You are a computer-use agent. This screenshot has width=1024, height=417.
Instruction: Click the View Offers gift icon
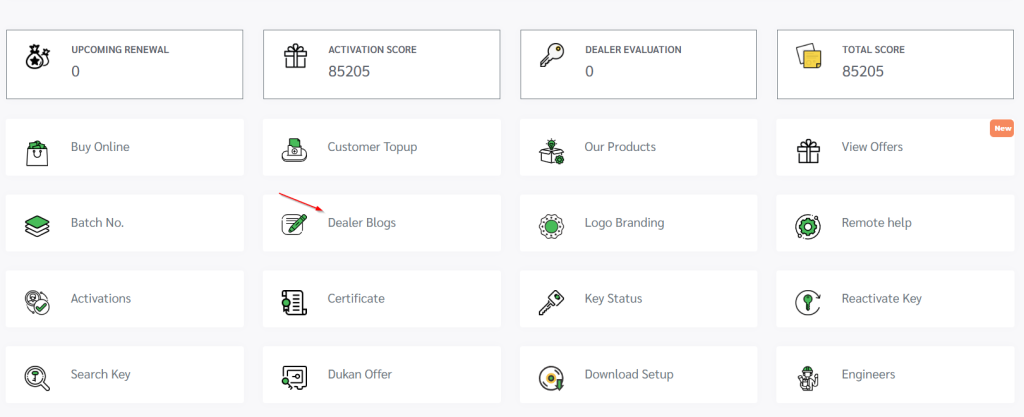click(808, 149)
